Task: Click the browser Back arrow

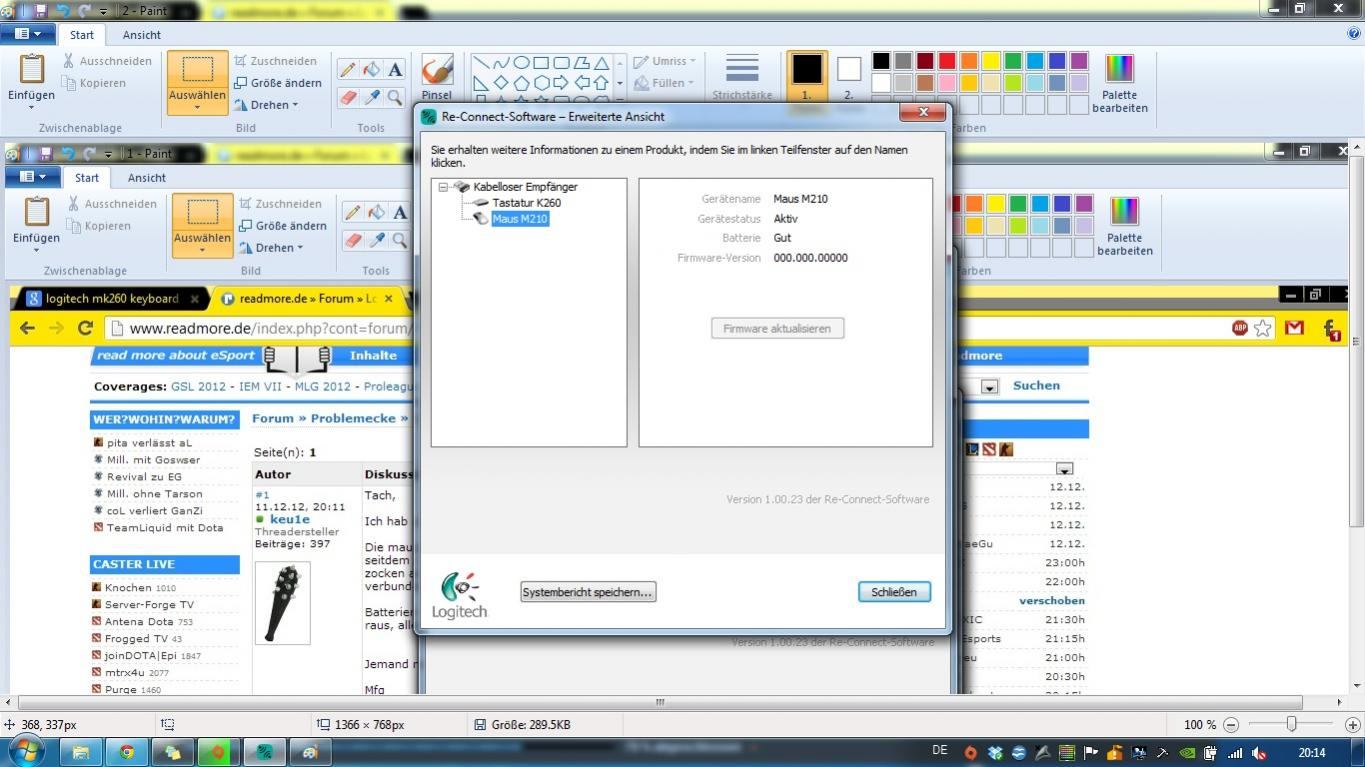Action: [27, 328]
